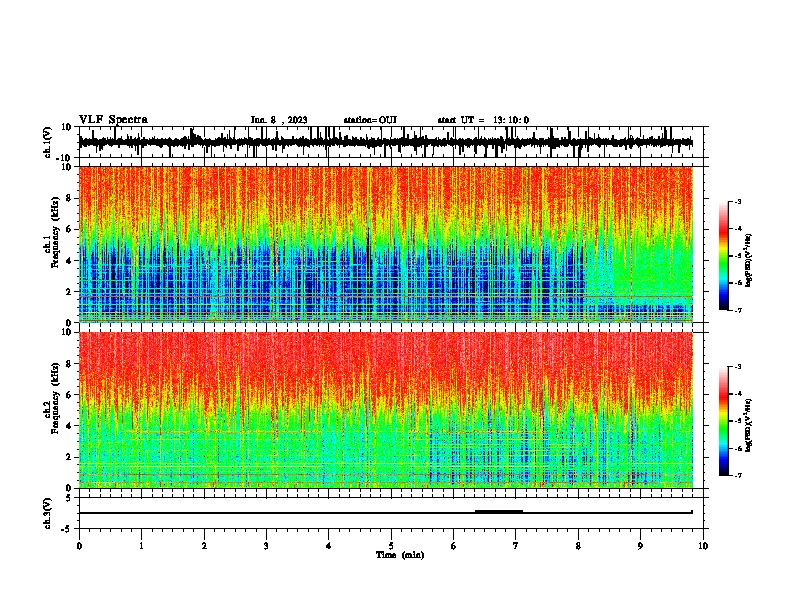792x612 pixels.
Task: Click the ch.1 log PSD color scale bar
Action: (724, 256)
